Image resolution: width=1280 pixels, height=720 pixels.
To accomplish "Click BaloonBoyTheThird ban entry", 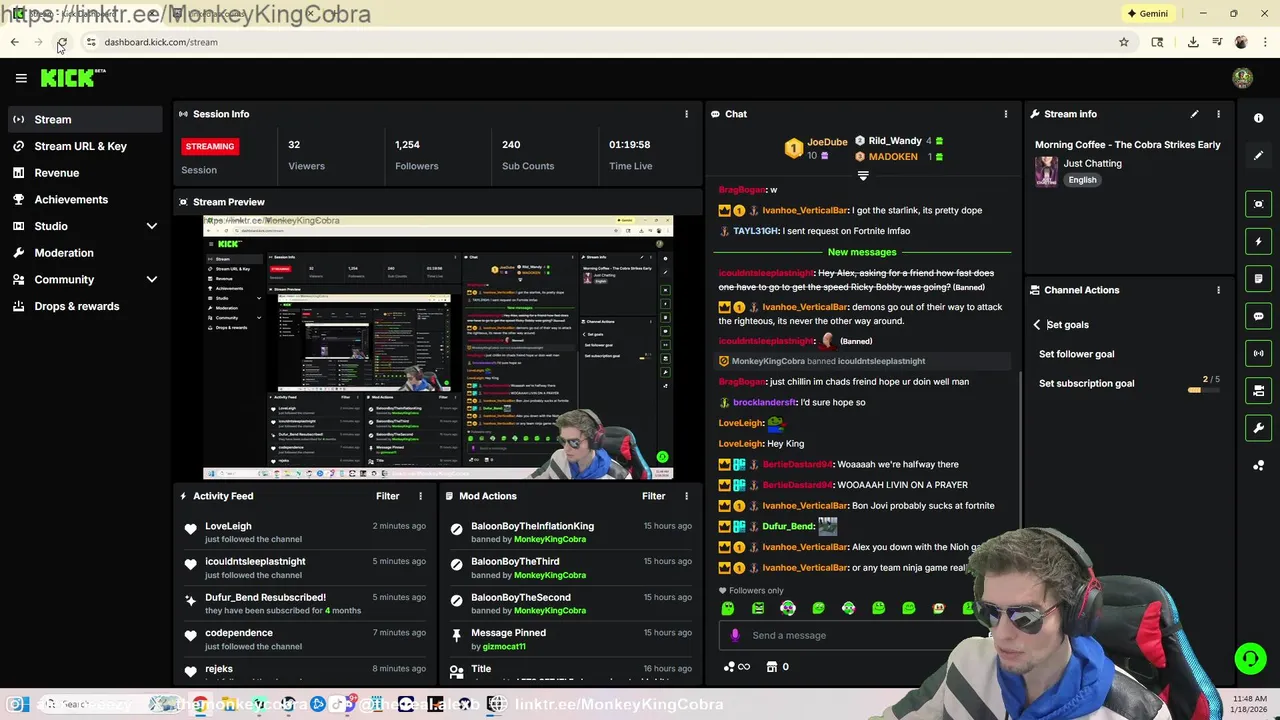I will point(571,568).
